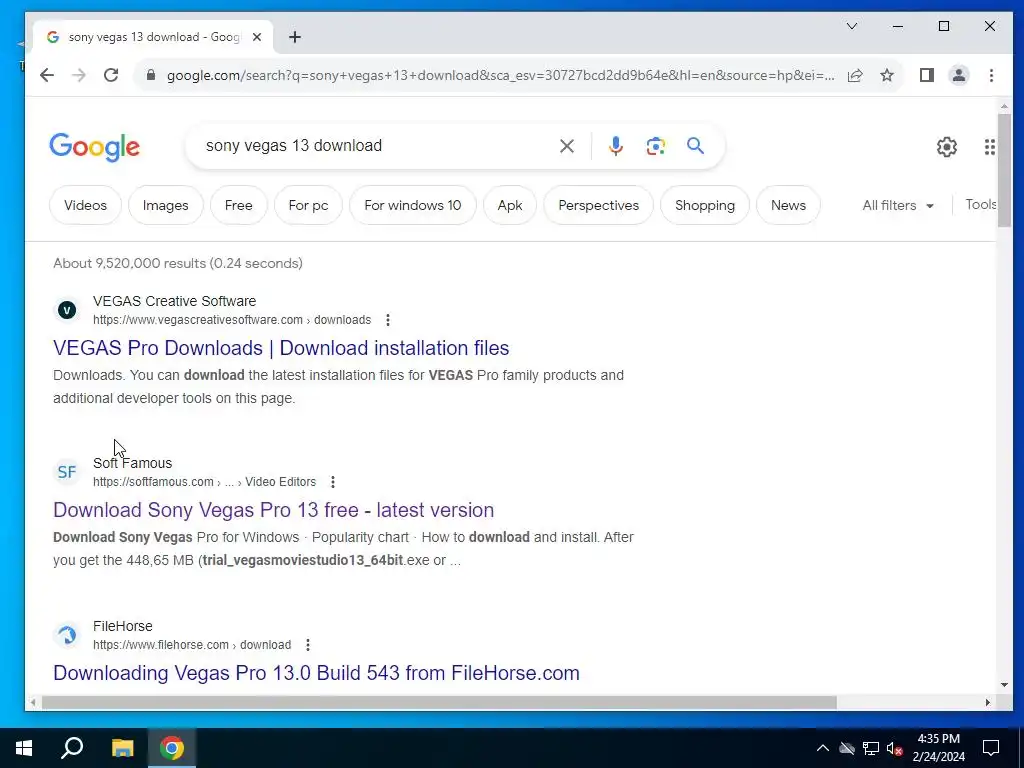Filter results by Images
The width and height of the screenshot is (1024, 768).
pyautogui.click(x=166, y=205)
